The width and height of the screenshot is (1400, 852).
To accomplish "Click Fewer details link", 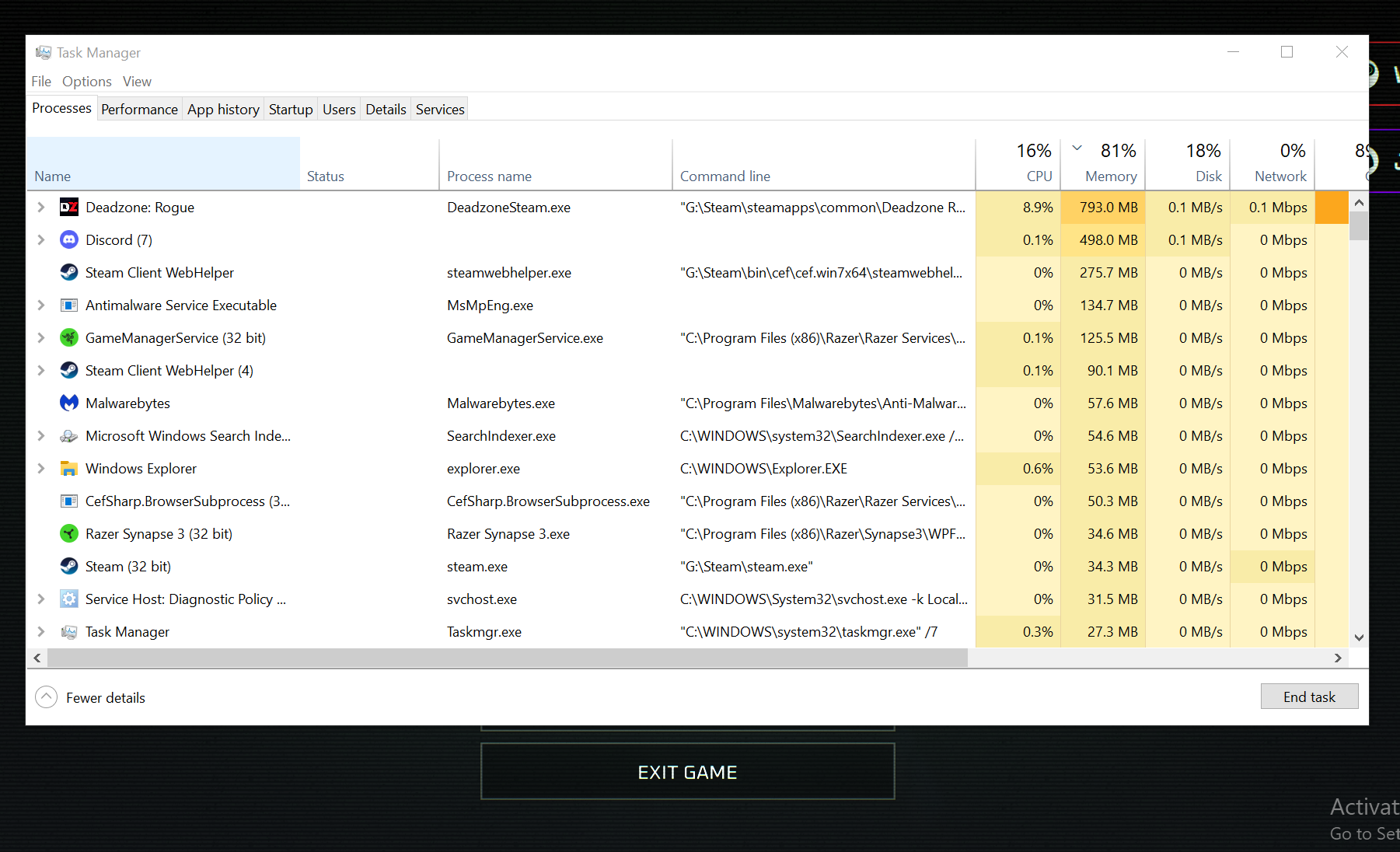I will (106, 698).
